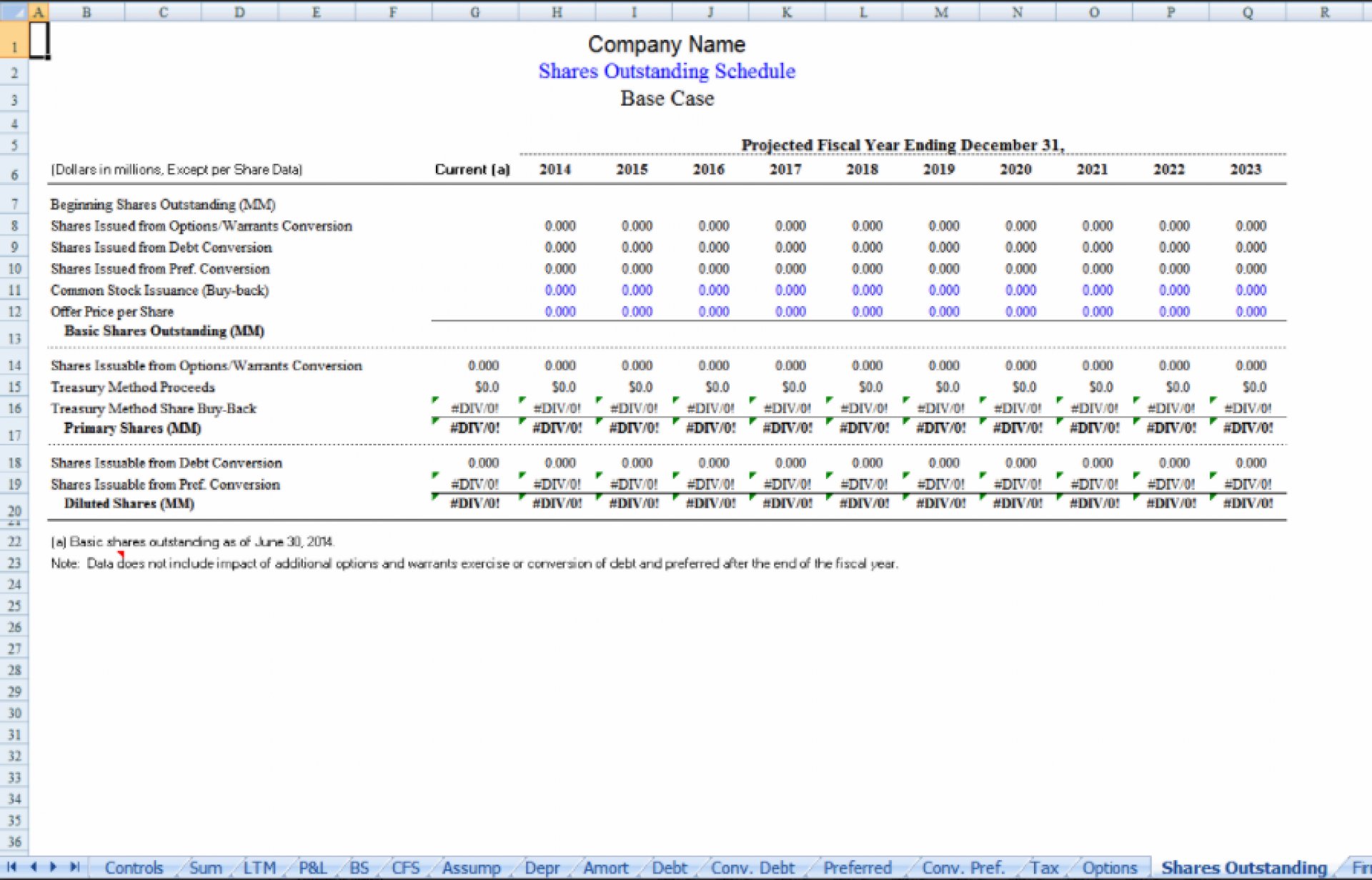Click the 2023 year heading
1372x880 pixels.
pos(1246,169)
